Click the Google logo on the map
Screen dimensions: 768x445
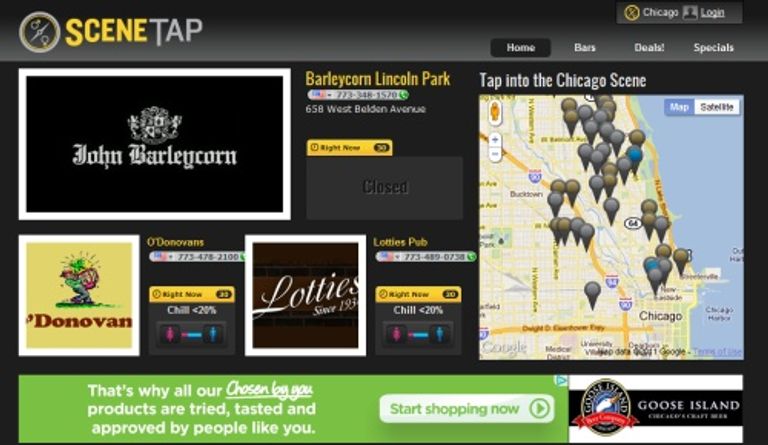504,348
